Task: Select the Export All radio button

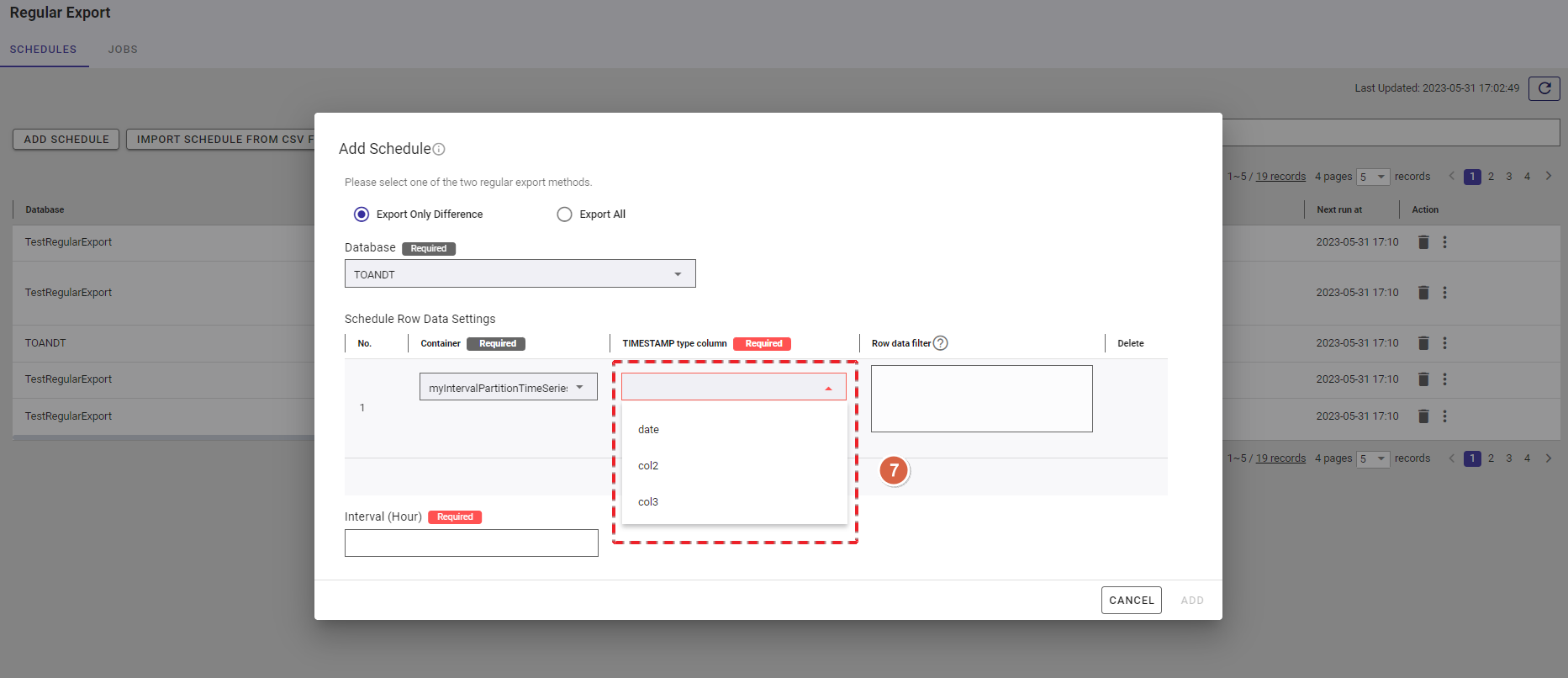Action: (564, 215)
